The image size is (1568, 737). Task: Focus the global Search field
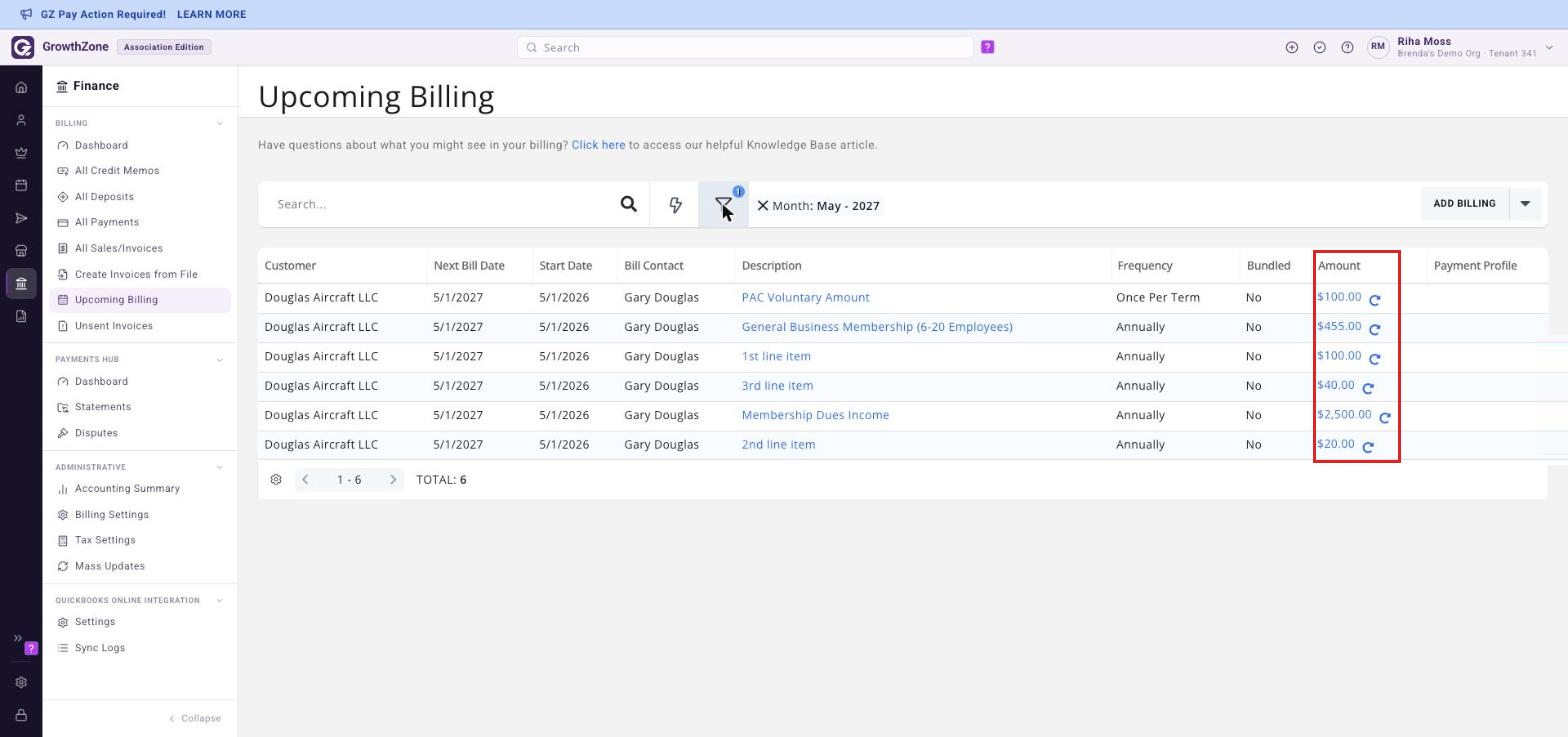[x=745, y=47]
